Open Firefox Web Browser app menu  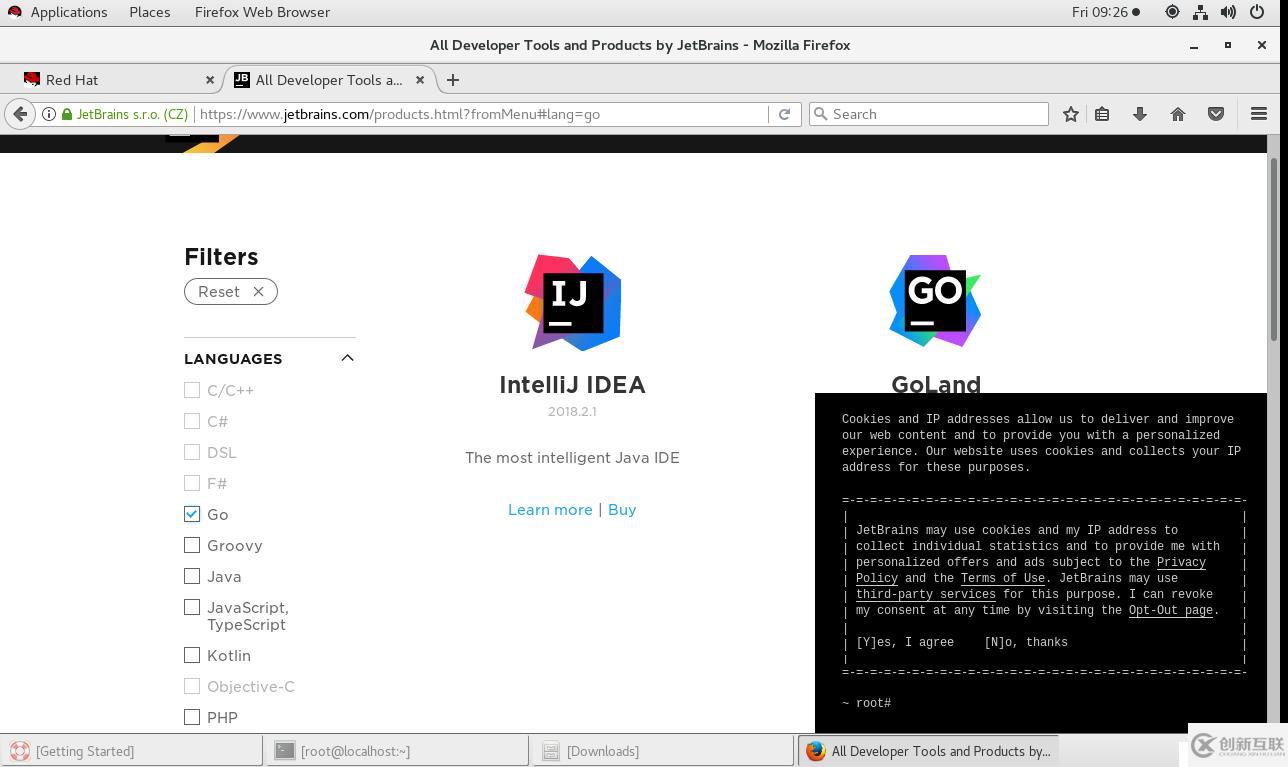[x=262, y=12]
